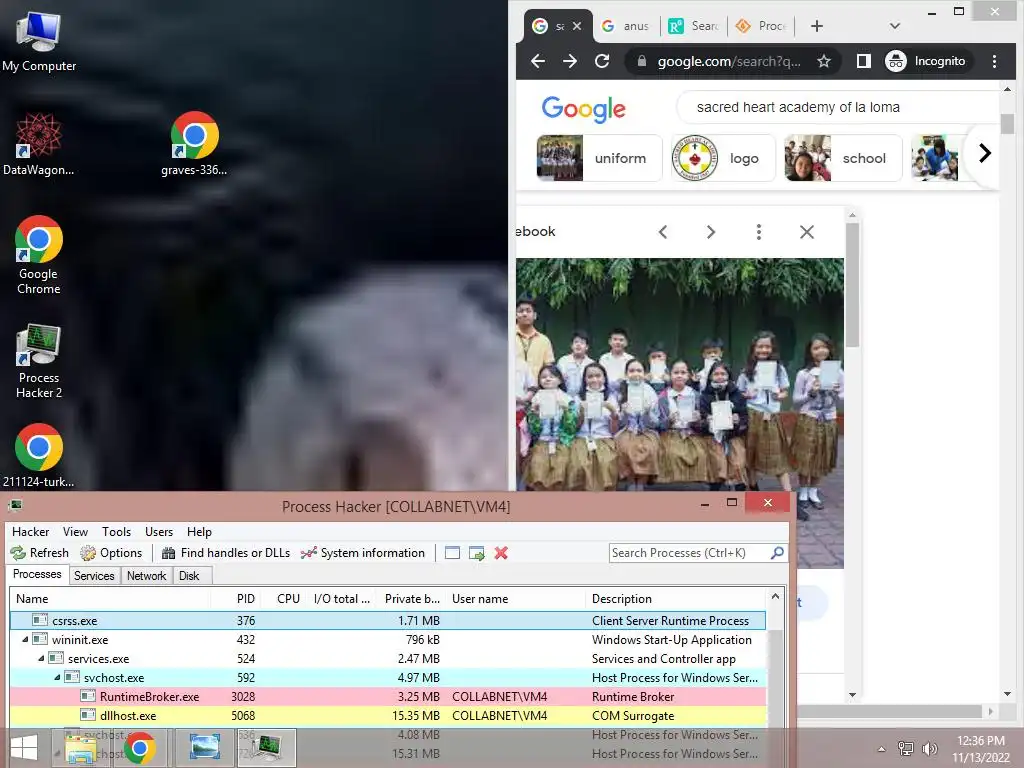This screenshot has width=1024, height=768.
Task: Select the csrss.exe process row
Action: (x=388, y=620)
